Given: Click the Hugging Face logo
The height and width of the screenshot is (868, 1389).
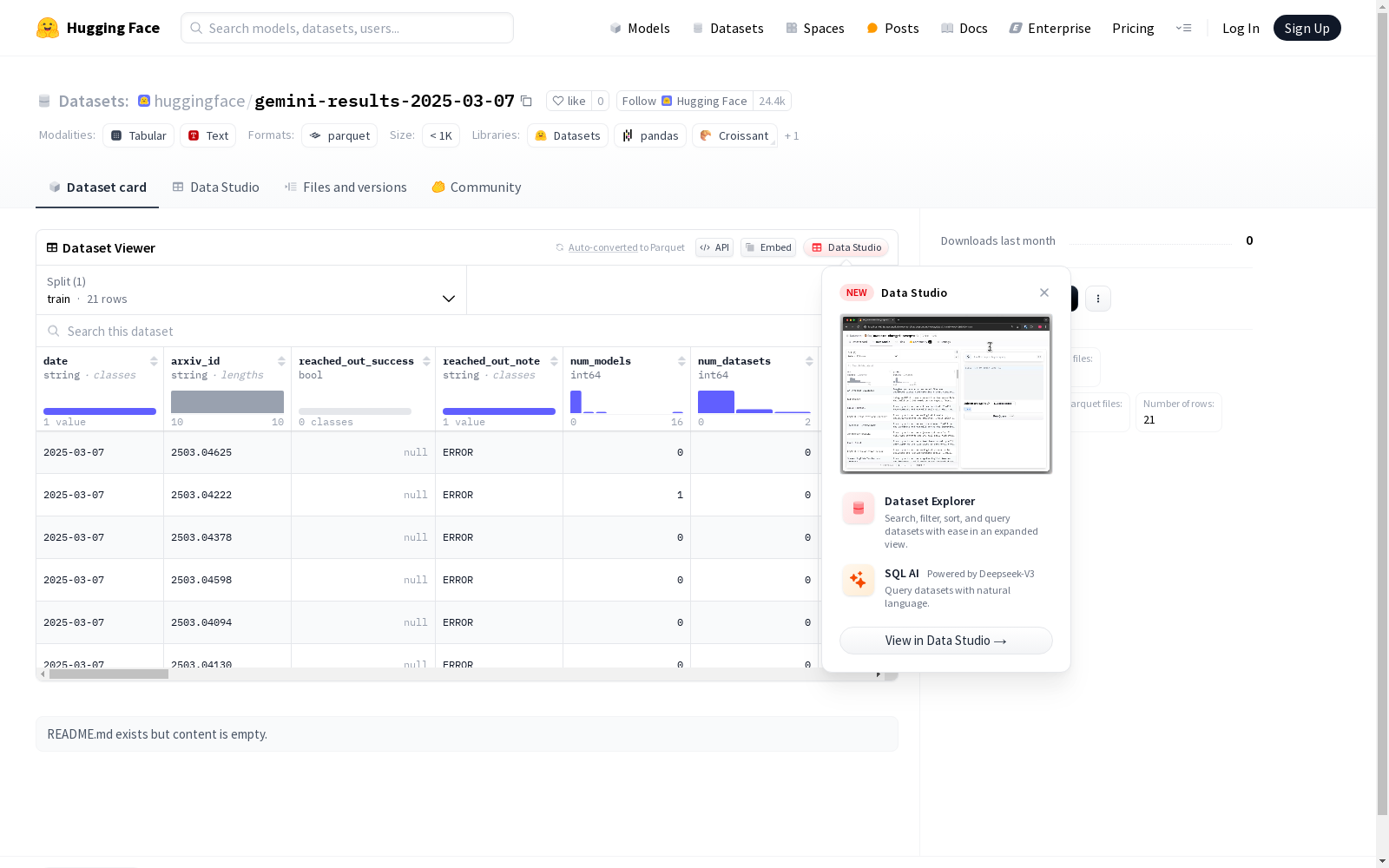Looking at the screenshot, I should coord(98,28).
